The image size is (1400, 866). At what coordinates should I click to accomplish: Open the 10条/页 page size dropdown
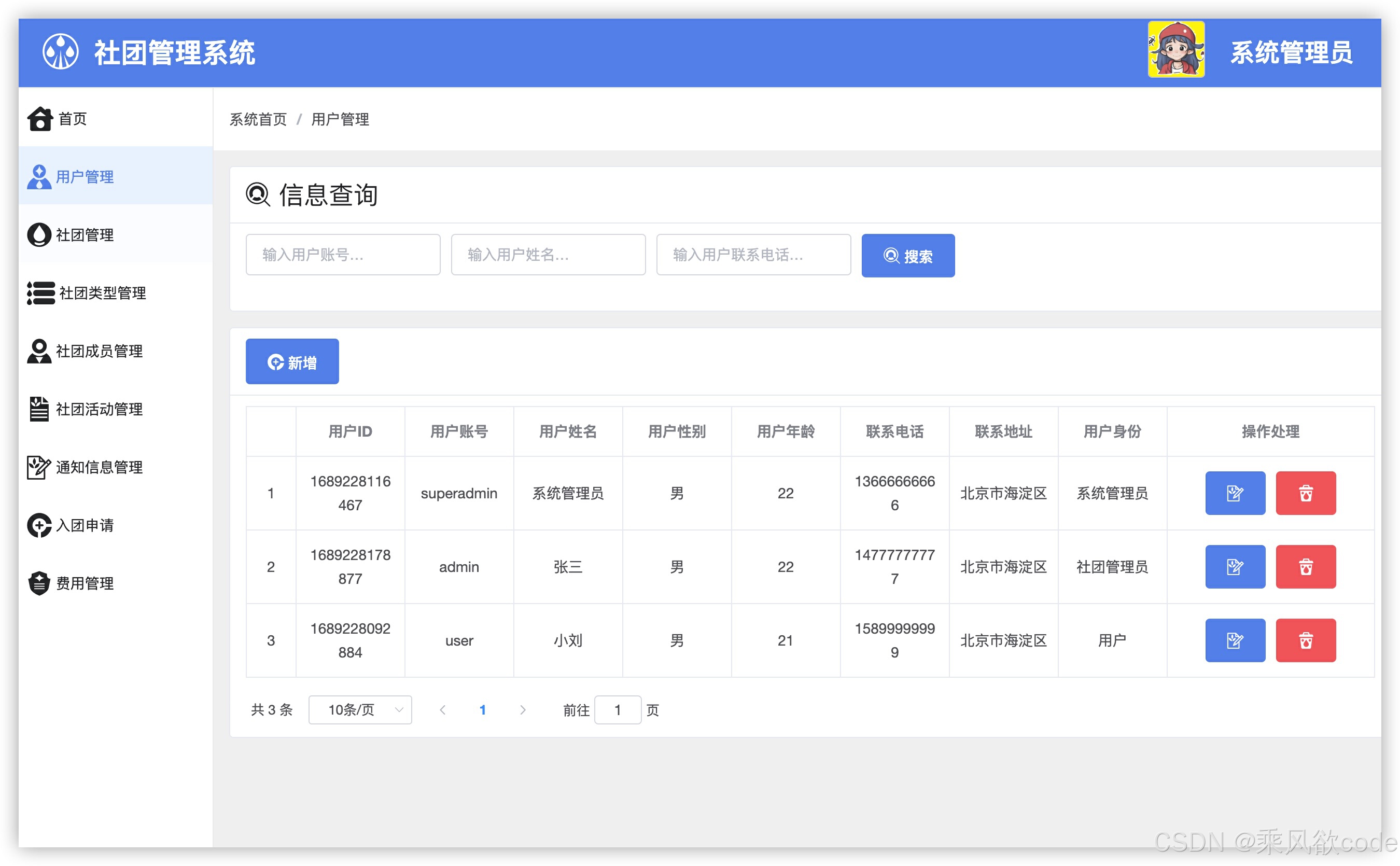[359, 709]
